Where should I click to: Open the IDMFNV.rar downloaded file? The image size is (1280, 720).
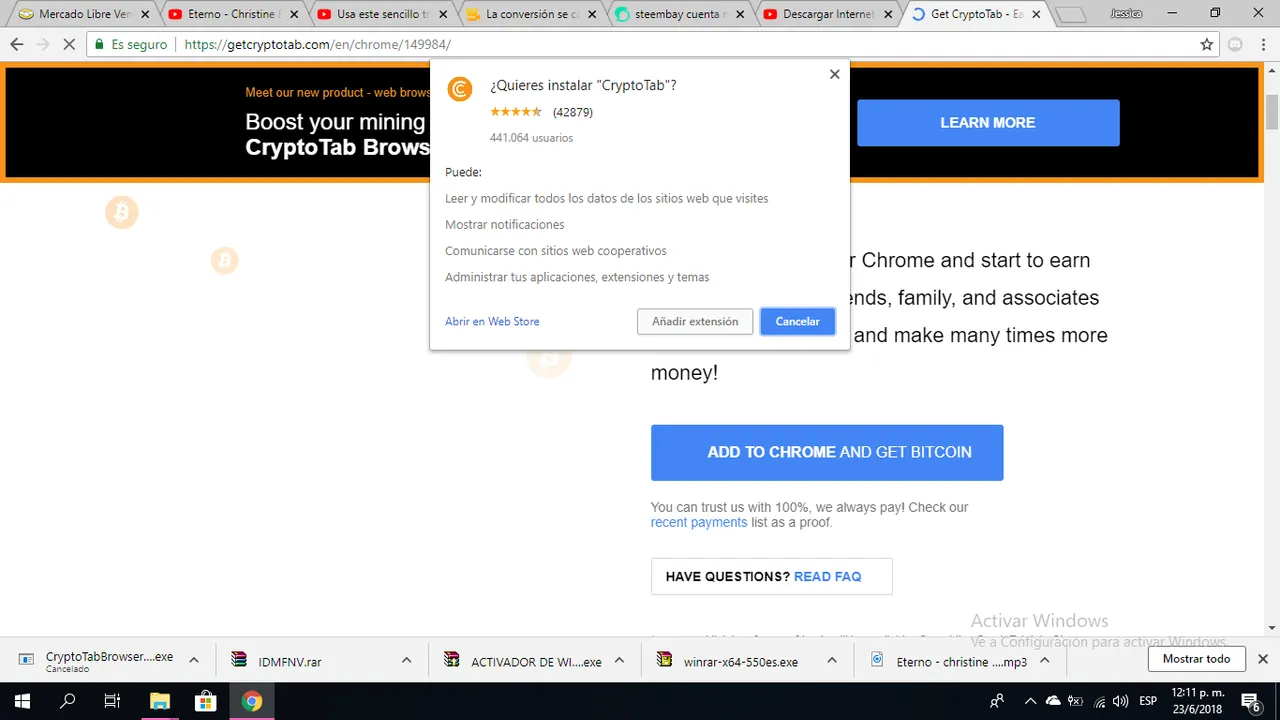point(290,661)
